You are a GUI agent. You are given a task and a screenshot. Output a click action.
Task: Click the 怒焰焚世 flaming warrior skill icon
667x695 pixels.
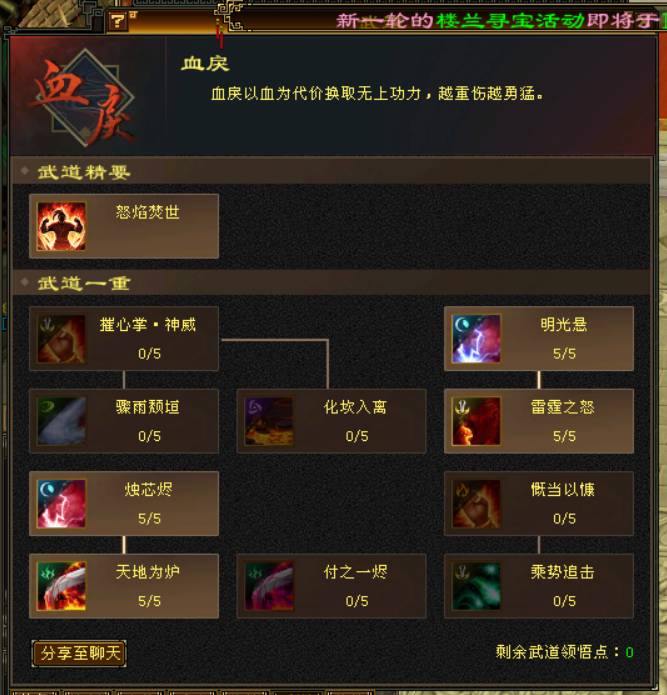(x=61, y=226)
